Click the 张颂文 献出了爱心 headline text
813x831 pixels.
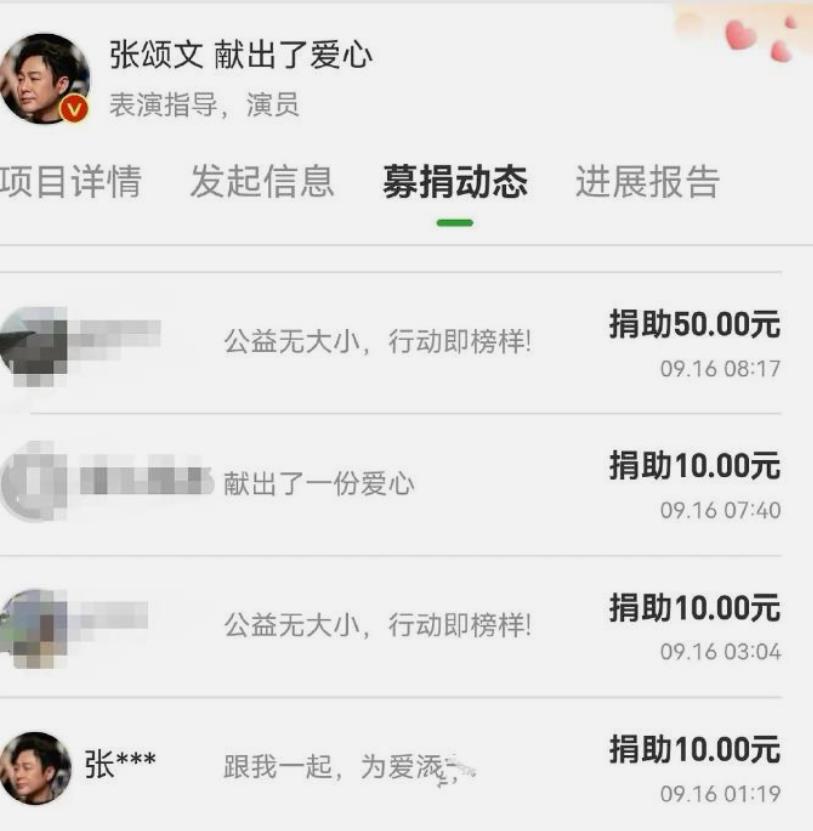[241, 55]
